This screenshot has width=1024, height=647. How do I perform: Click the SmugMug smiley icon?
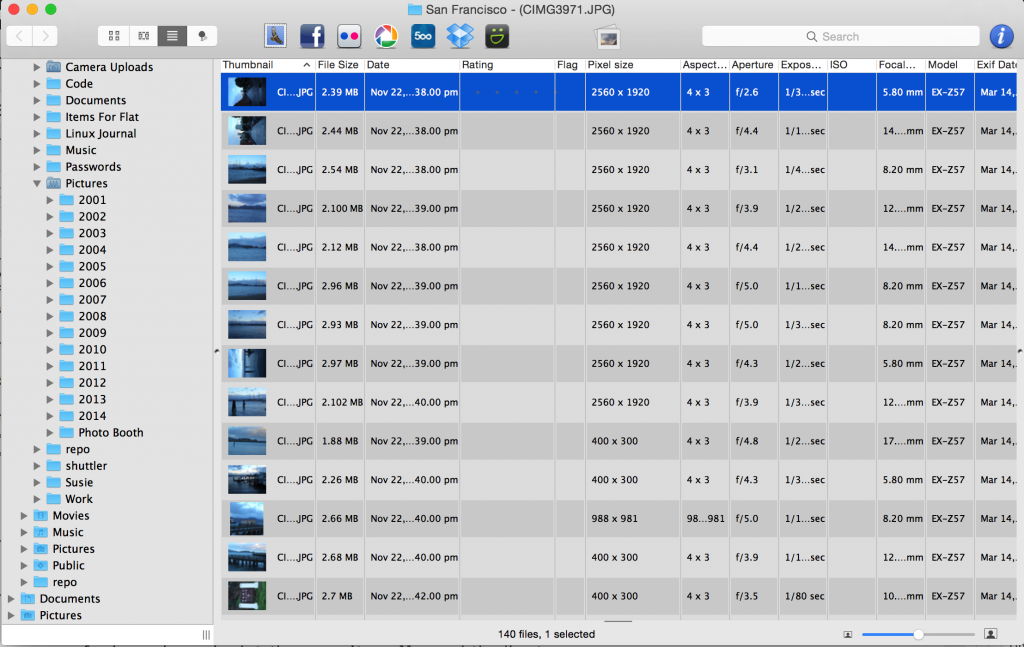497,37
